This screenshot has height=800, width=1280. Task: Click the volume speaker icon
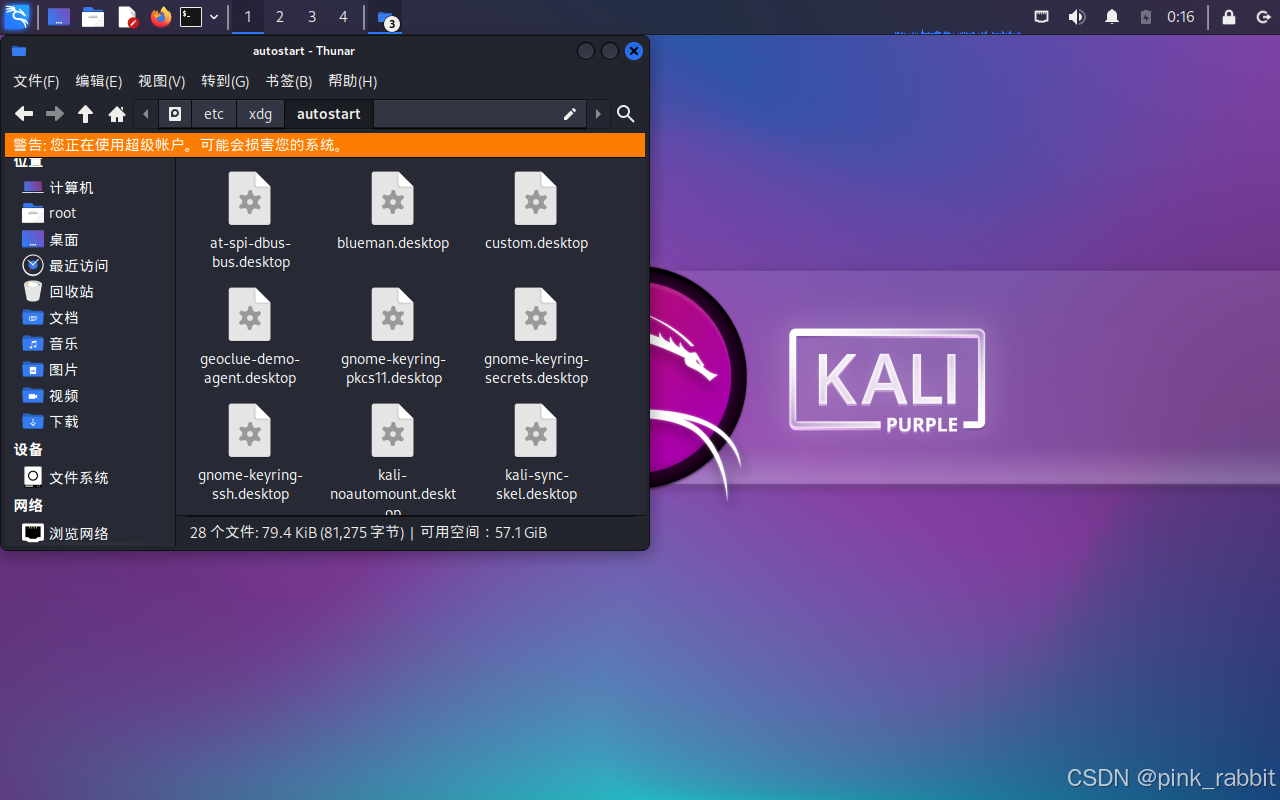click(x=1076, y=17)
